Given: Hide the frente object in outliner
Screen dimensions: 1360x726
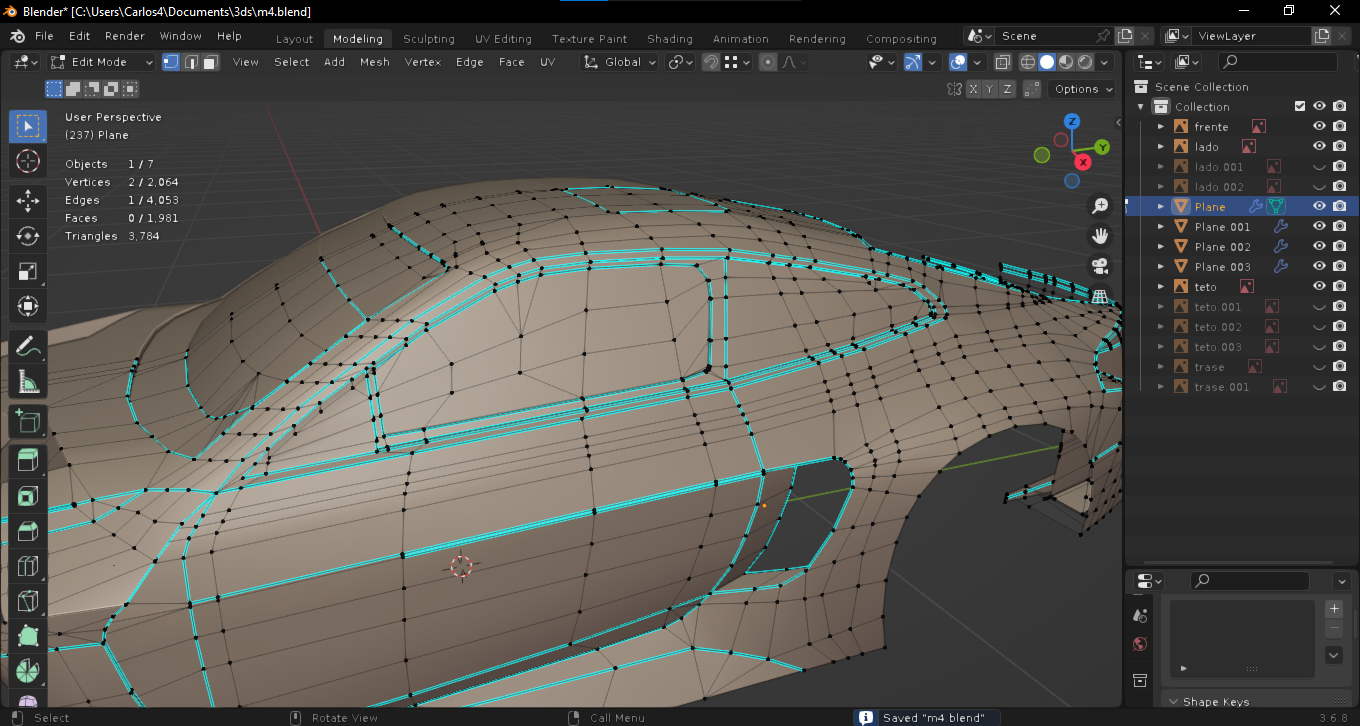Looking at the screenshot, I should coord(1319,127).
